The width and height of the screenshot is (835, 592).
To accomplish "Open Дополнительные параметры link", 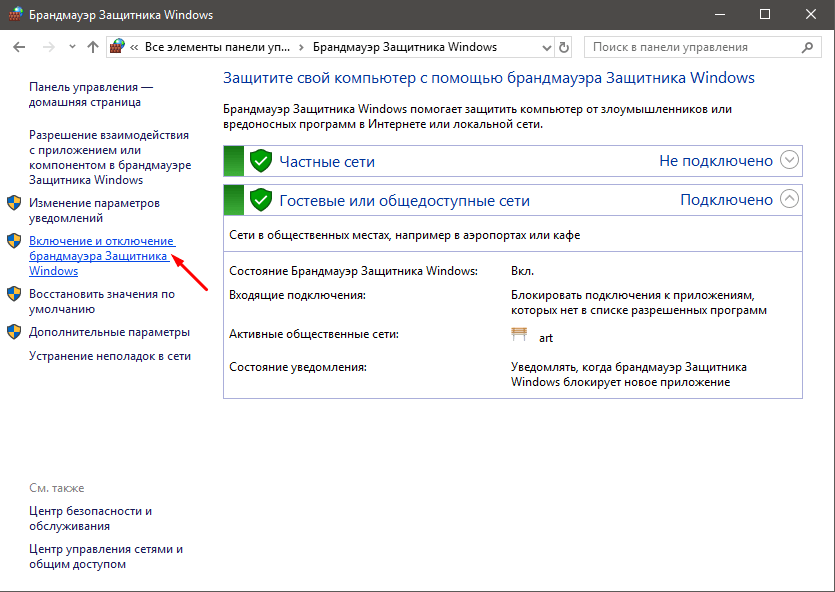I will pos(109,332).
